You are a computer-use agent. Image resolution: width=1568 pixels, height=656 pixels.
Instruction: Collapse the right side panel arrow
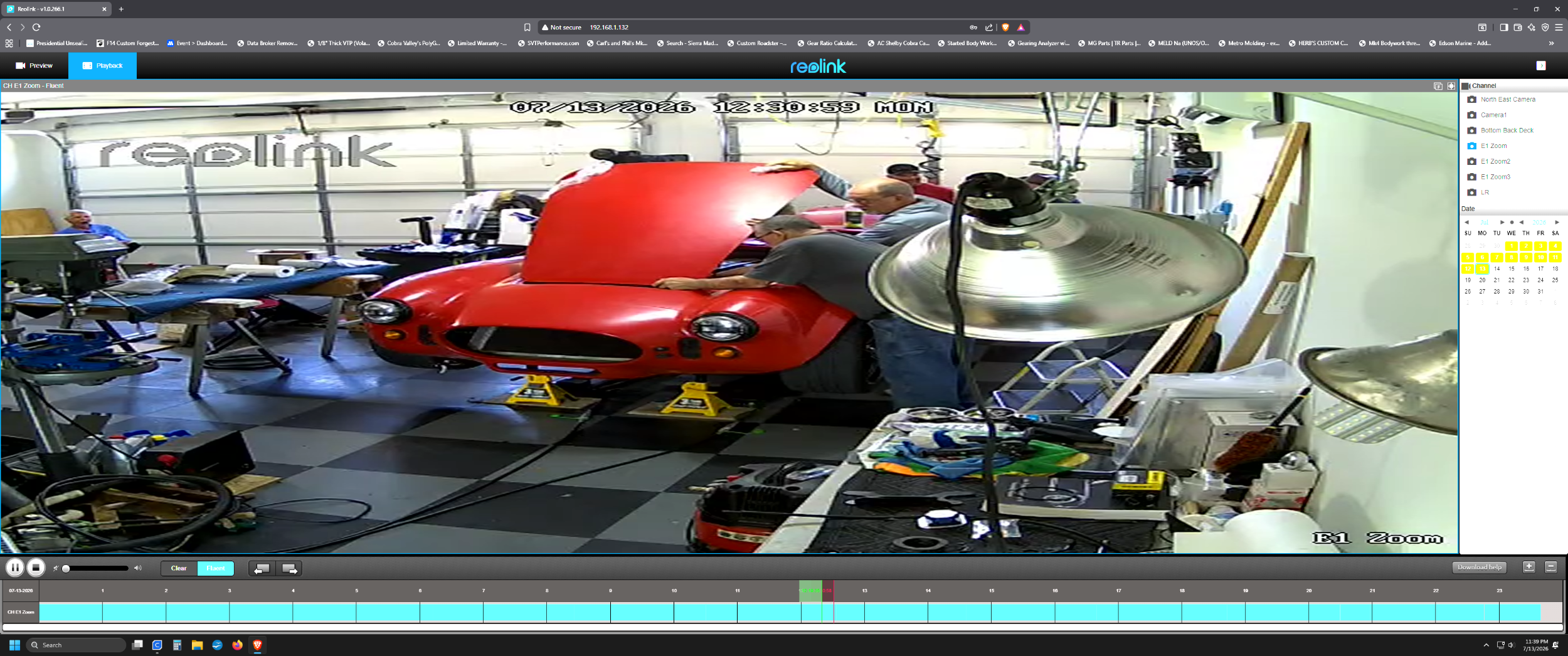point(1541,66)
